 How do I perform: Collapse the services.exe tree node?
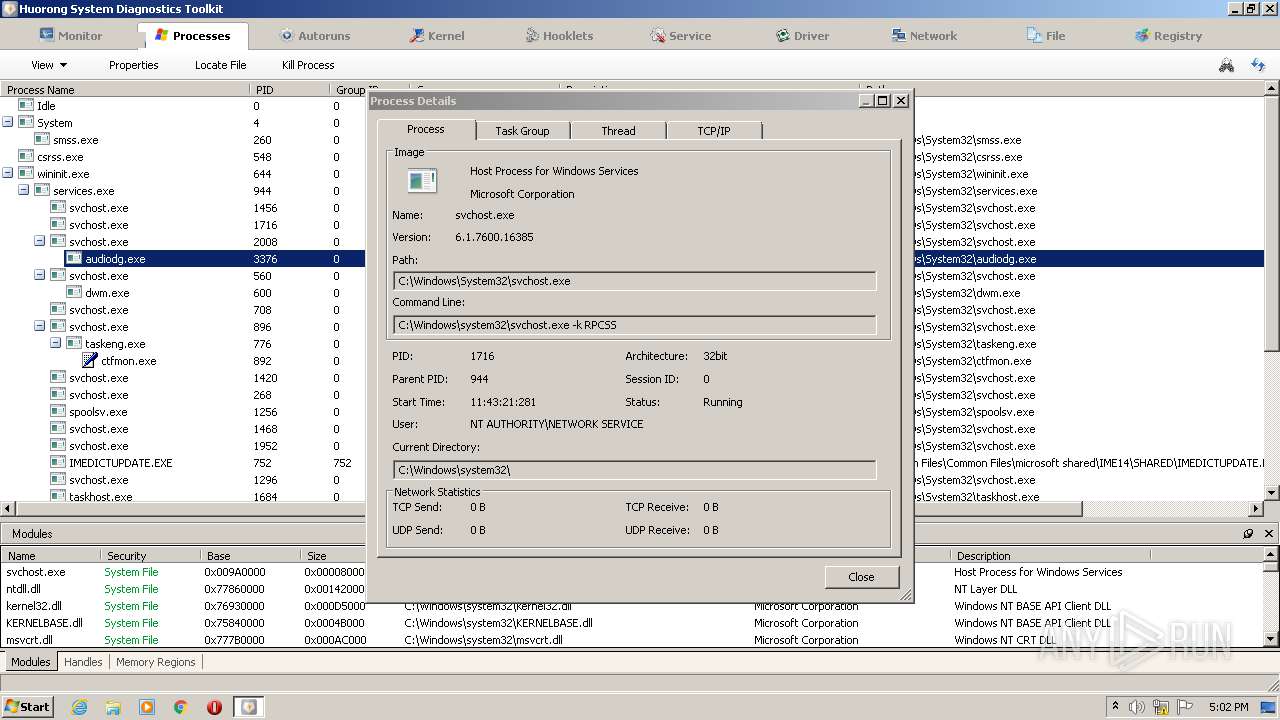click(x=23, y=190)
